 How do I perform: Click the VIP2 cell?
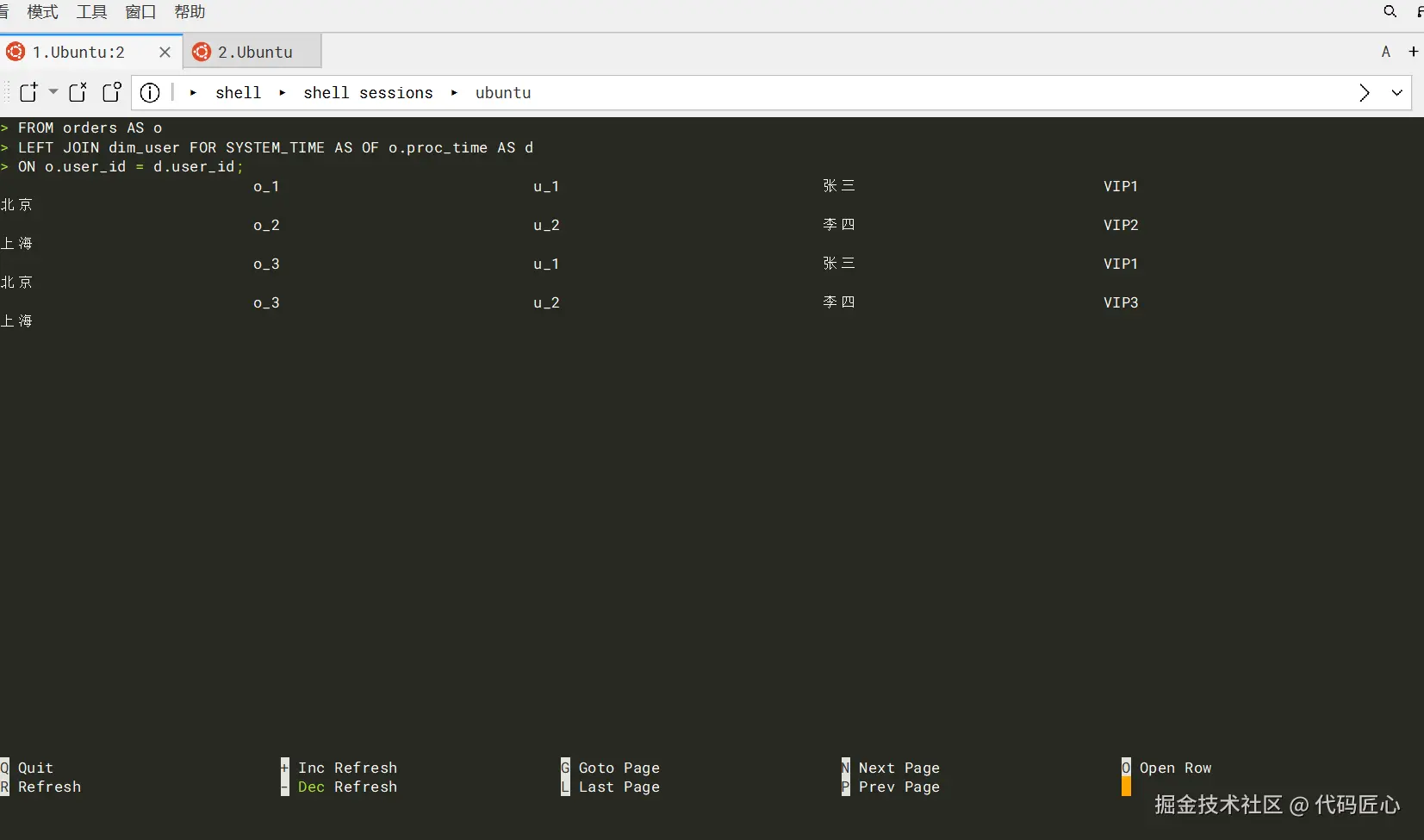(x=1121, y=225)
